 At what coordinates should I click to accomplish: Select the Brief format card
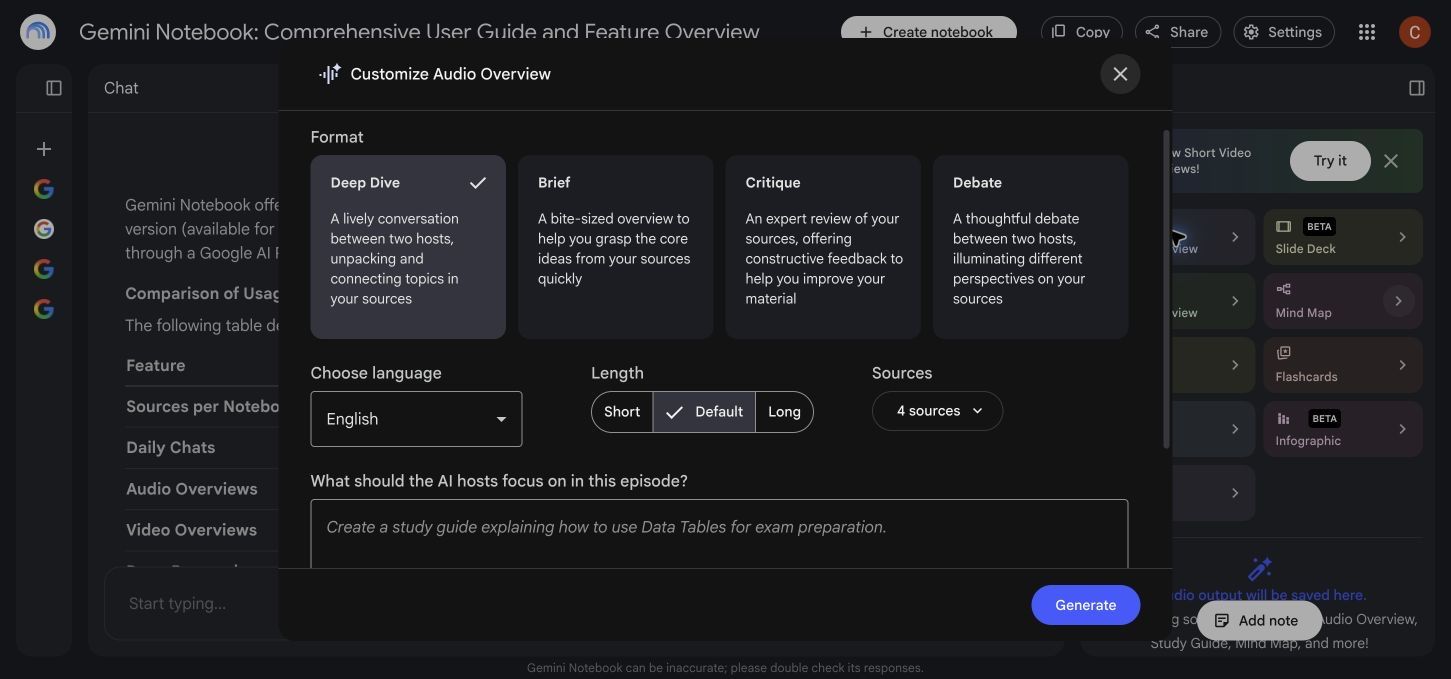[x=615, y=247]
